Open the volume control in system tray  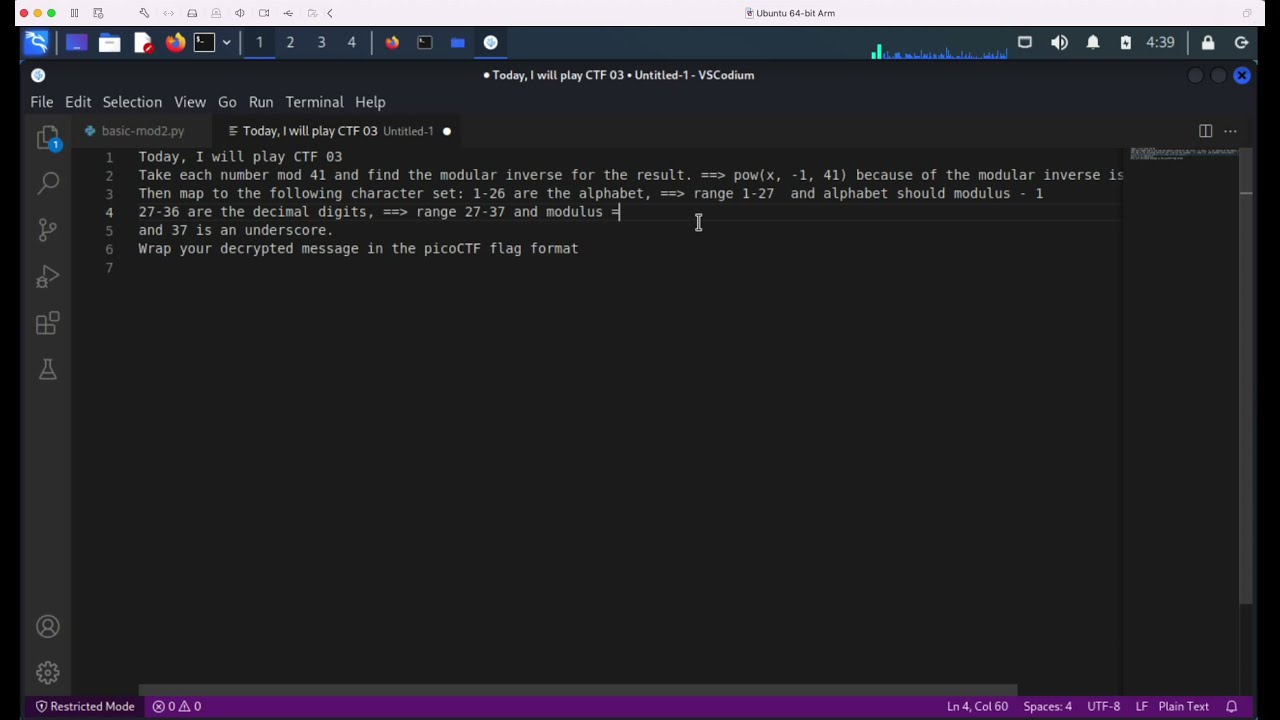[x=1059, y=42]
